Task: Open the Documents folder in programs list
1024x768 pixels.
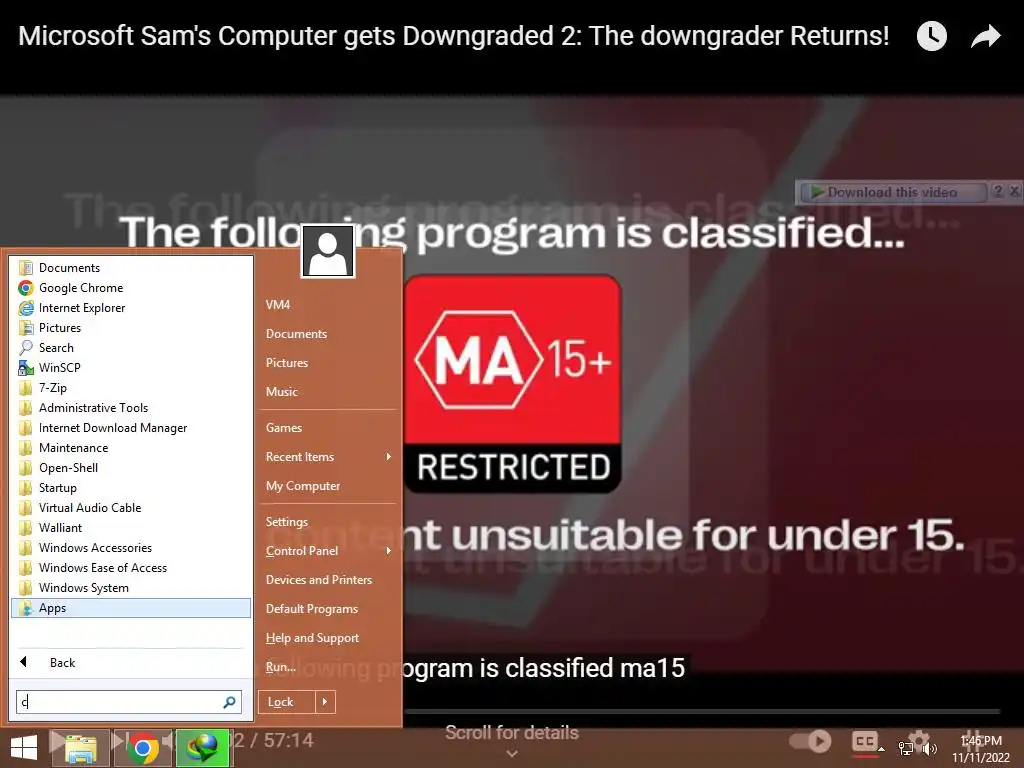Action: click(131, 268)
